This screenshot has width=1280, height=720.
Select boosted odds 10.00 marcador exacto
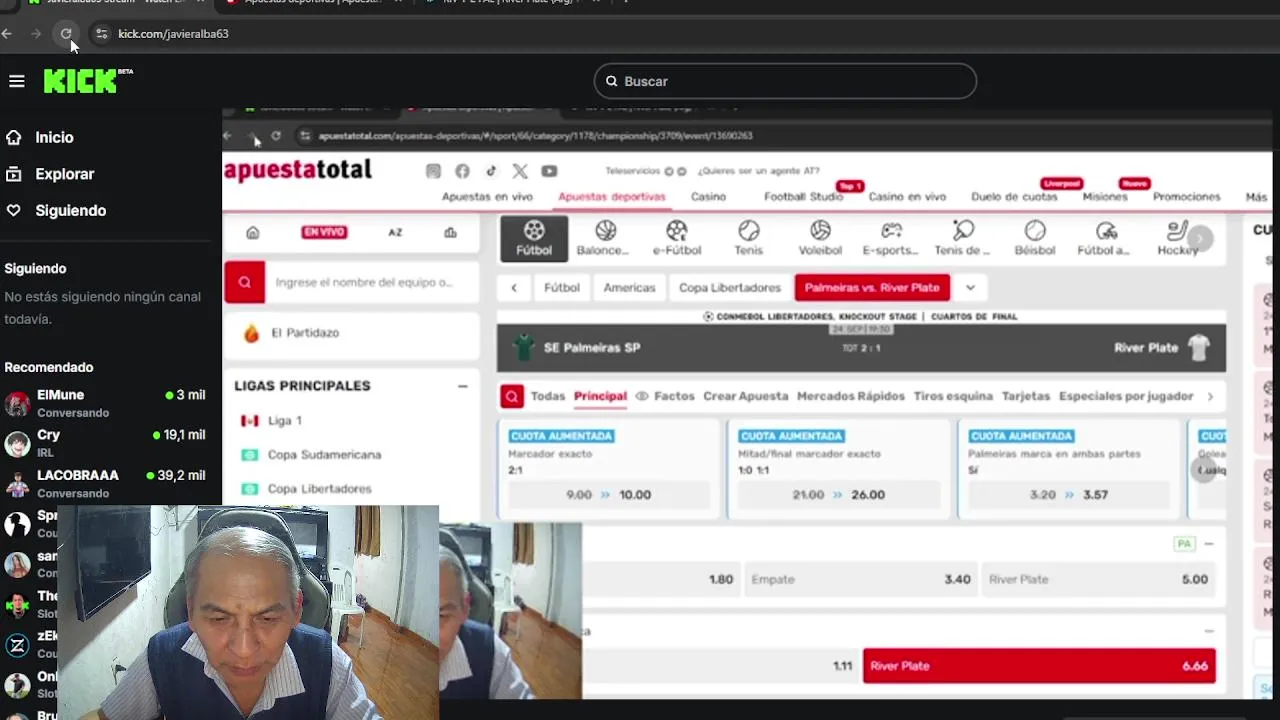(609, 495)
